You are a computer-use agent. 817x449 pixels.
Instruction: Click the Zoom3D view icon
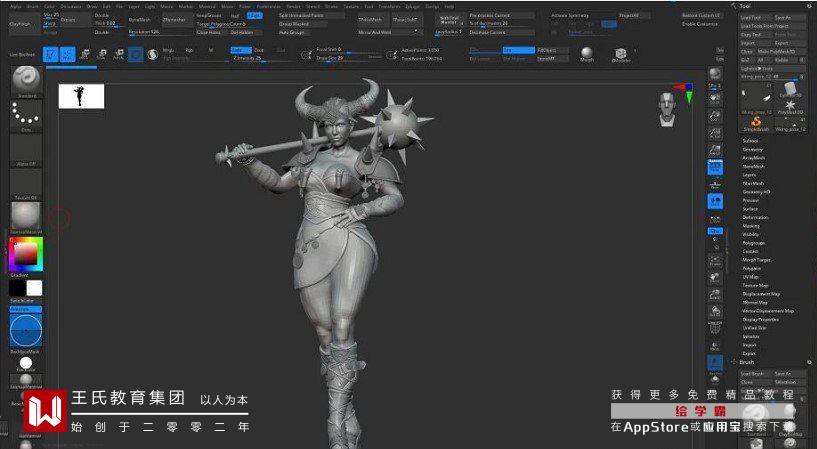pos(715,295)
